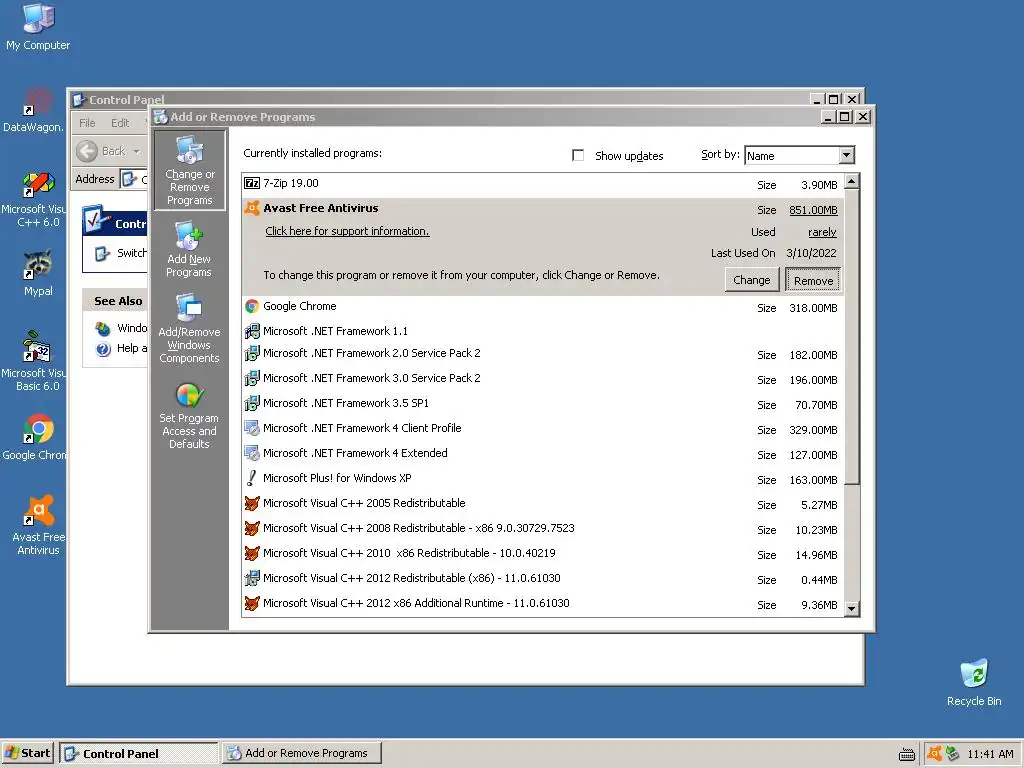1024x768 pixels.
Task: Click .NET Framework 3.5 SP1 icon
Action: [x=251, y=403]
